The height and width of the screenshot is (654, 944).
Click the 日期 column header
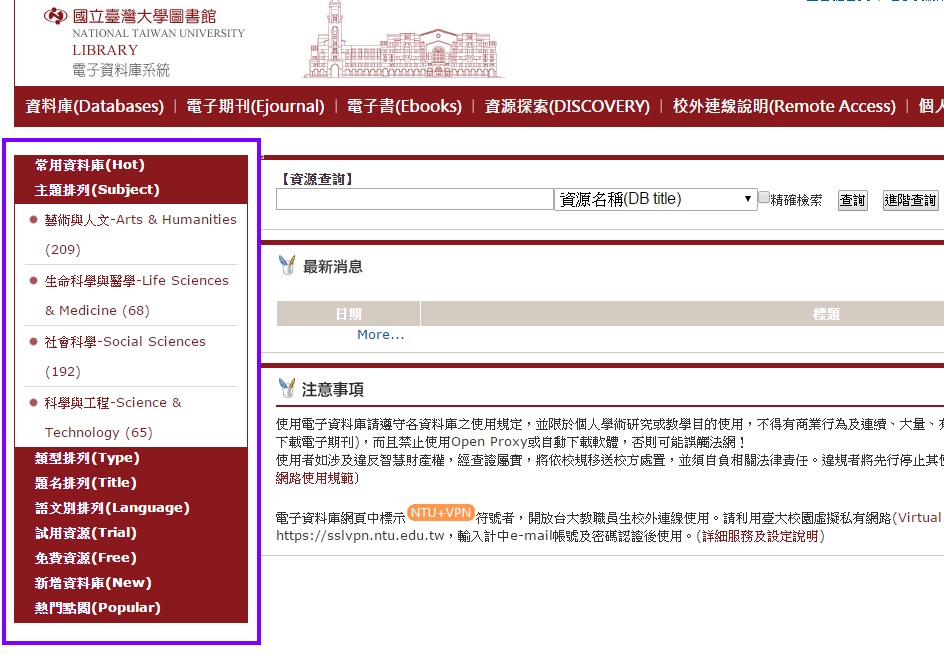coord(349,314)
